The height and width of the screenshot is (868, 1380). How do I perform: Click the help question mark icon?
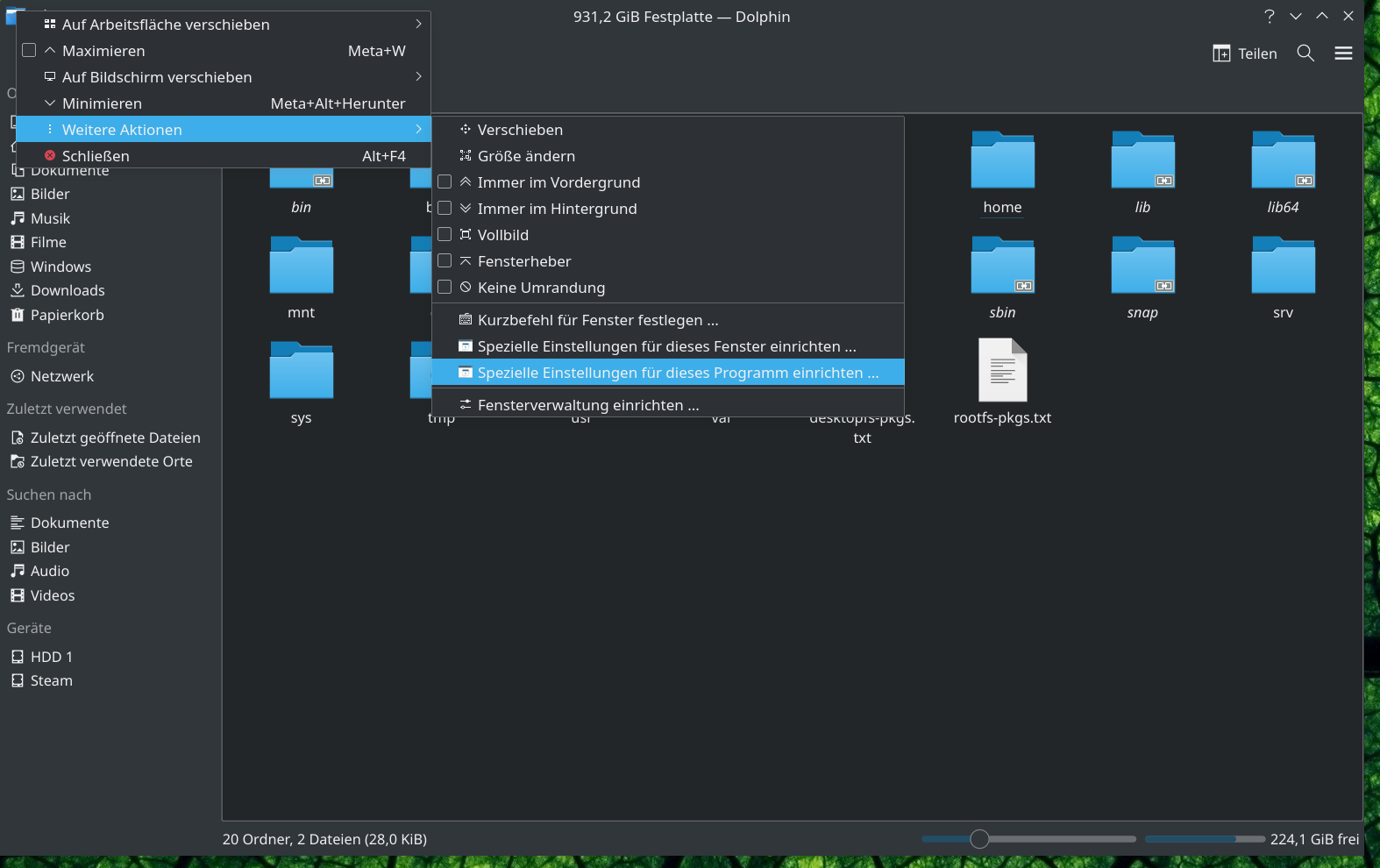coord(1269,16)
